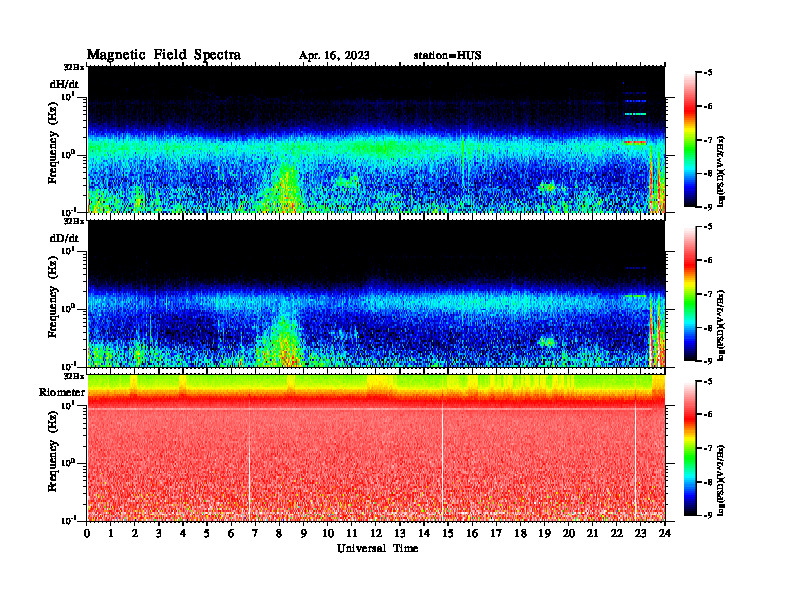Screen dimensions: 792x612
Task: Click the hour 20 tick label
Action: [x=569, y=533]
